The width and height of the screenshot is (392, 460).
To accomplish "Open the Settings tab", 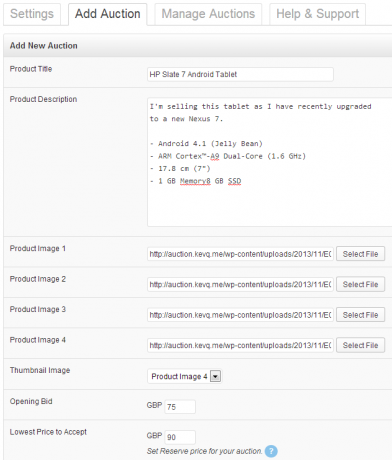I will 32,14.
